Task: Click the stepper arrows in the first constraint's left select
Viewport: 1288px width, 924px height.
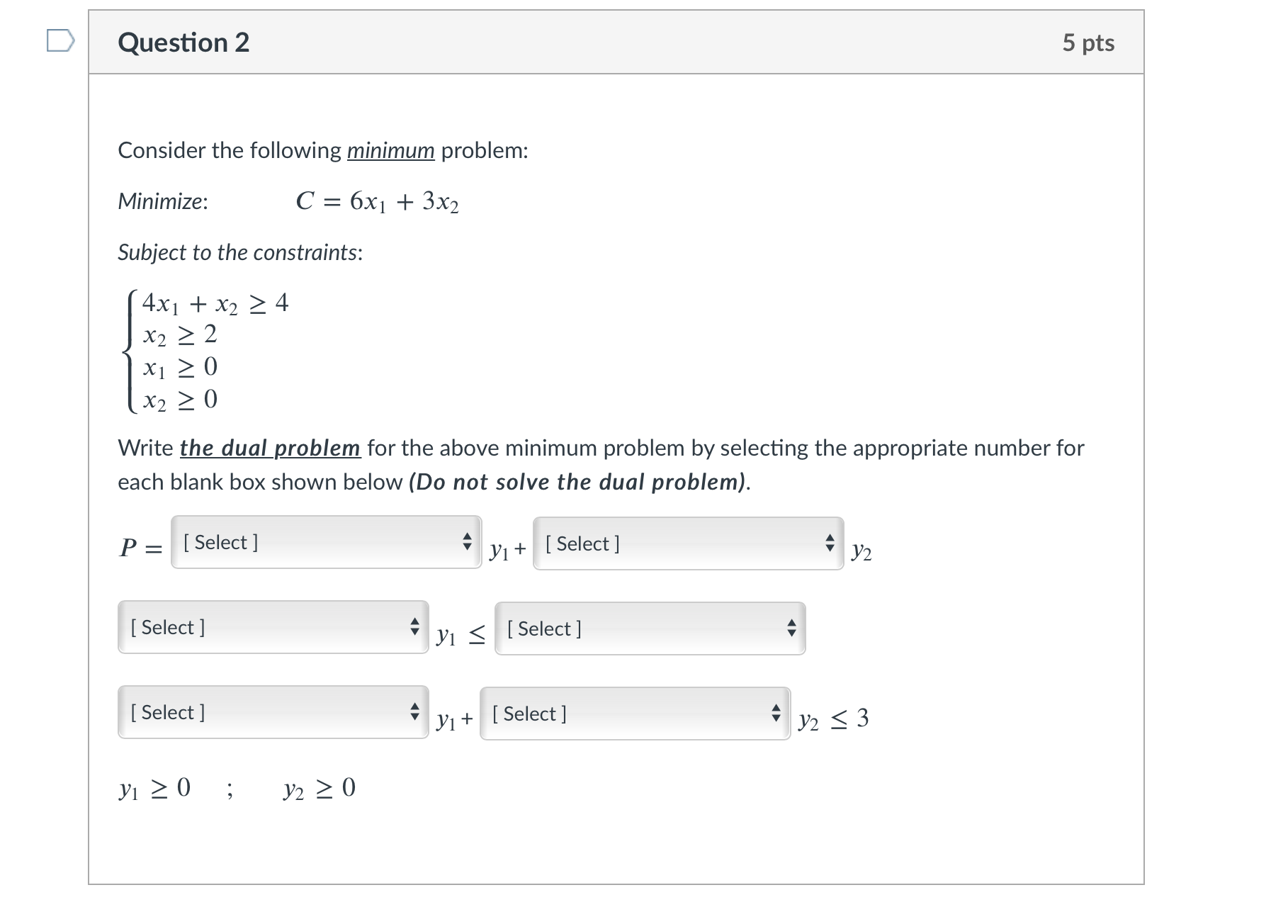Action: click(414, 628)
